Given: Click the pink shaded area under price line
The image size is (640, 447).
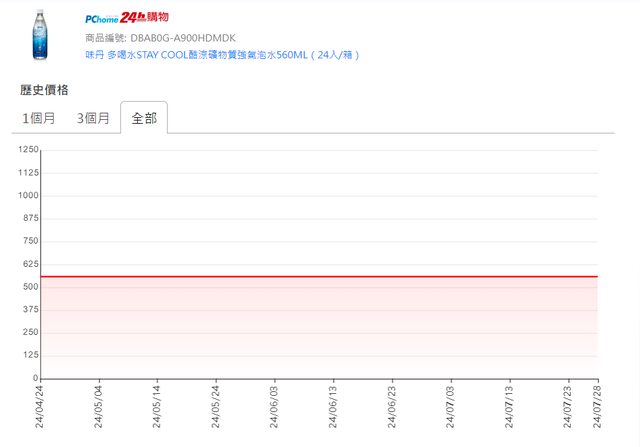Looking at the screenshot, I should pos(320,328).
